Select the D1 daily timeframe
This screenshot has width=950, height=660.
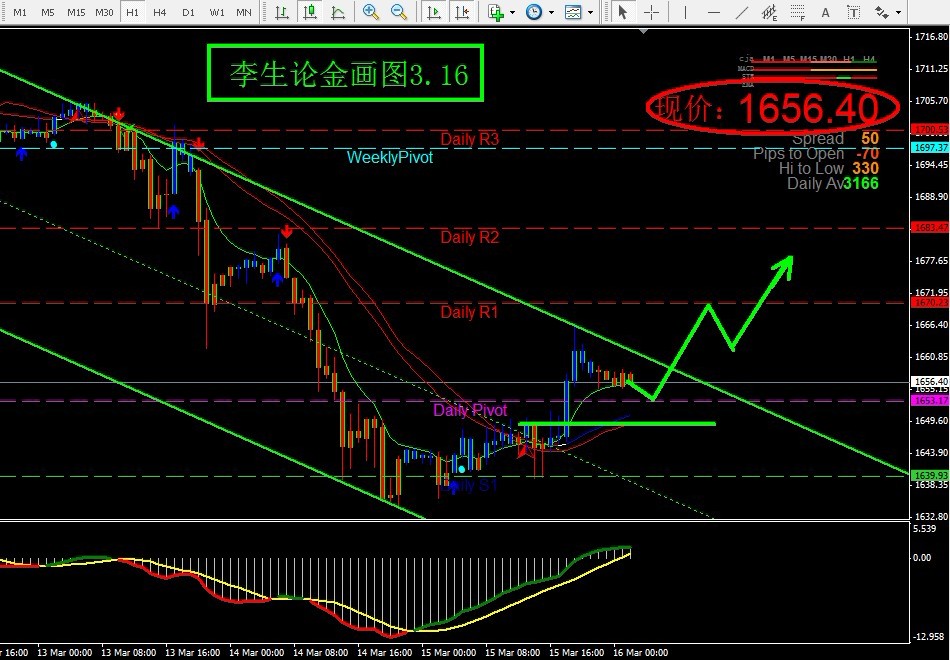pyautogui.click(x=188, y=13)
